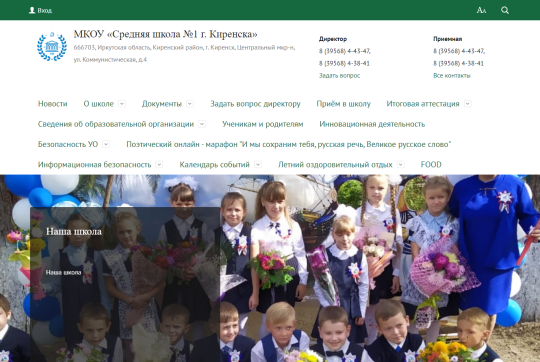Click the school address text 666703, Иркутская область

(x=184, y=53)
